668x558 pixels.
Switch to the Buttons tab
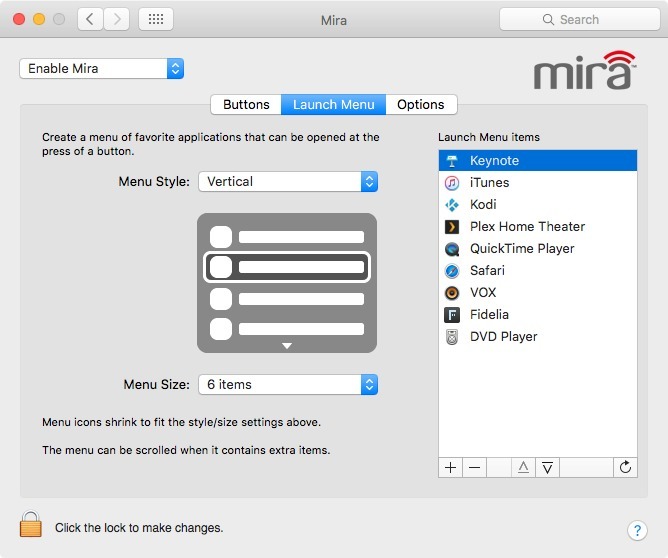246,105
